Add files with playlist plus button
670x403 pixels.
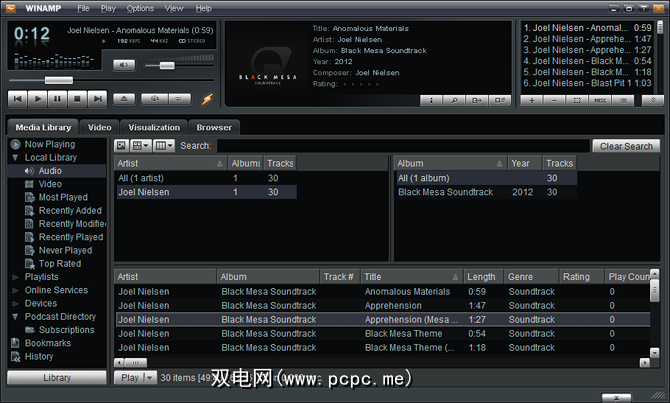532,100
